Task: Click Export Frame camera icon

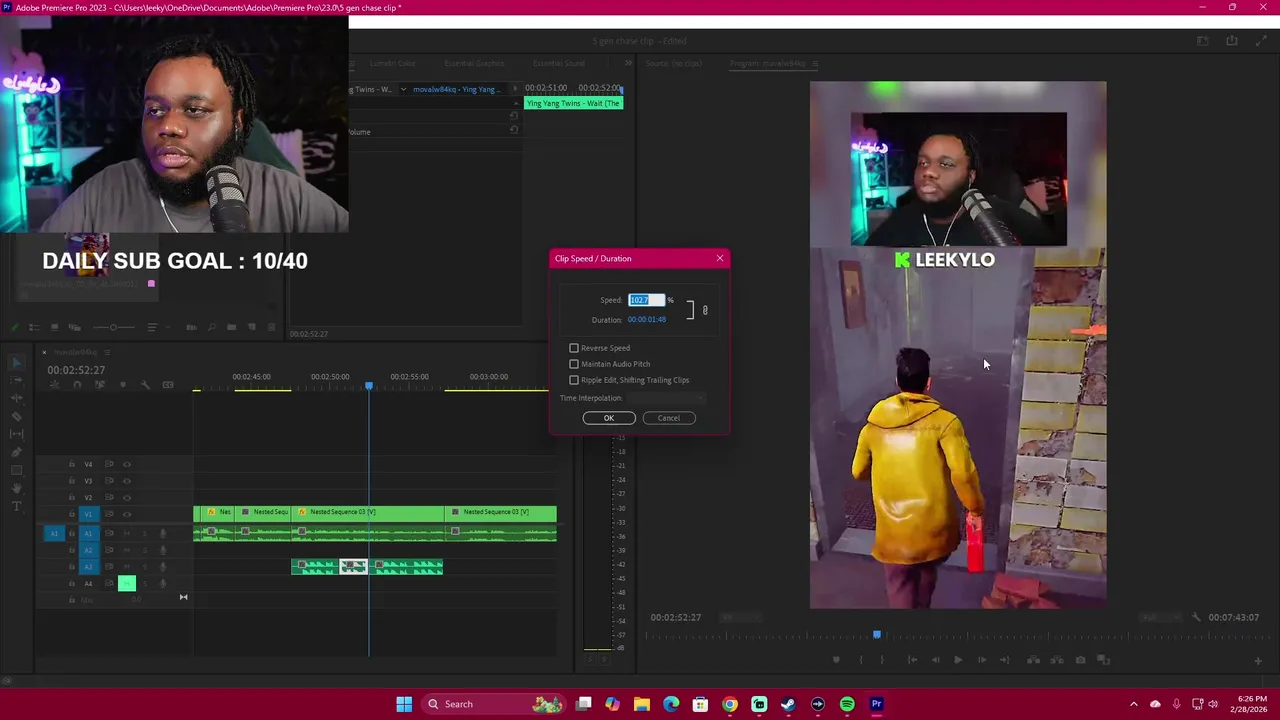Action: pyautogui.click(x=1080, y=660)
